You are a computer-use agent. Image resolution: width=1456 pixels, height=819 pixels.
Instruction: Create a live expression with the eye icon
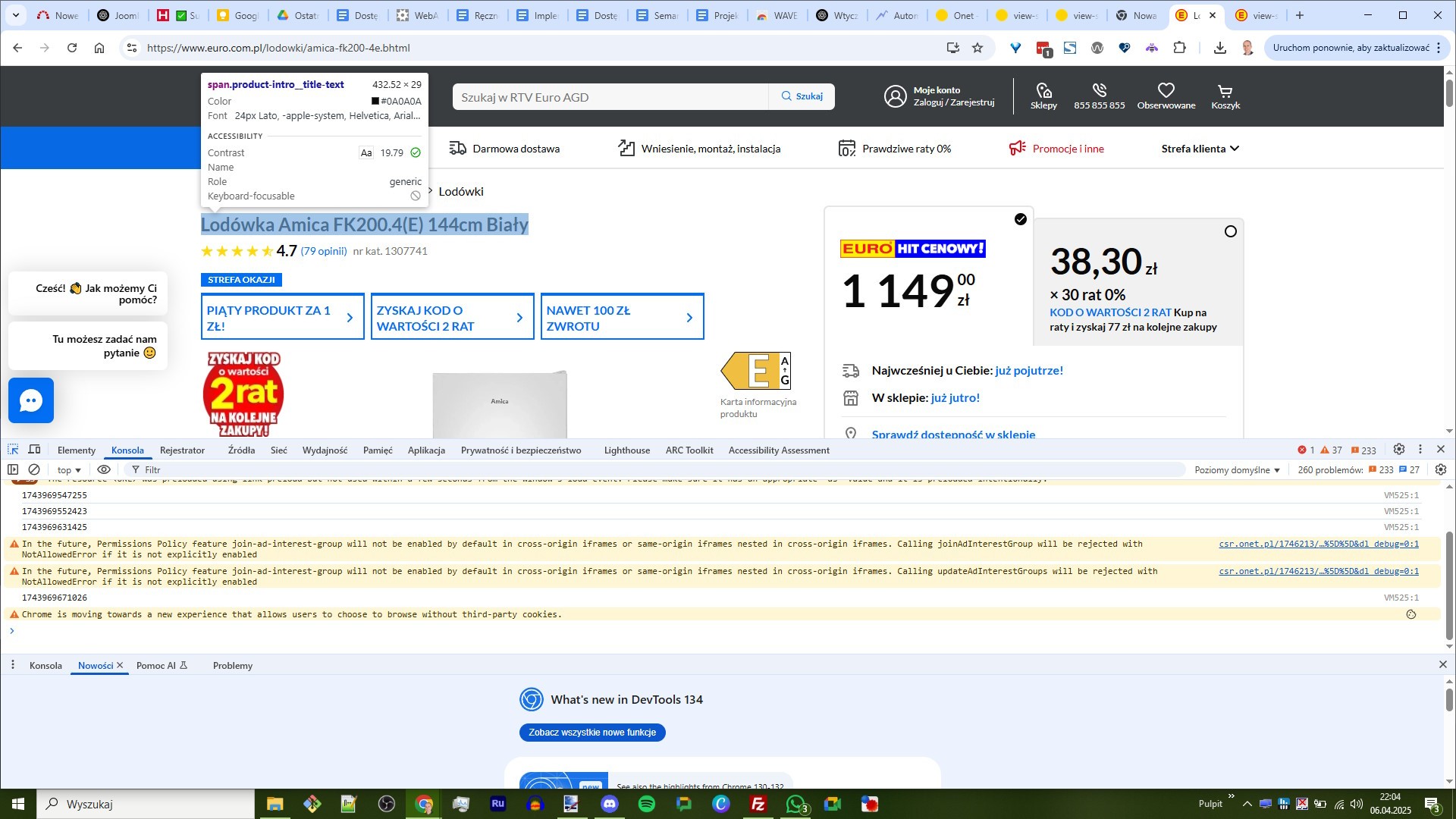pyautogui.click(x=104, y=470)
